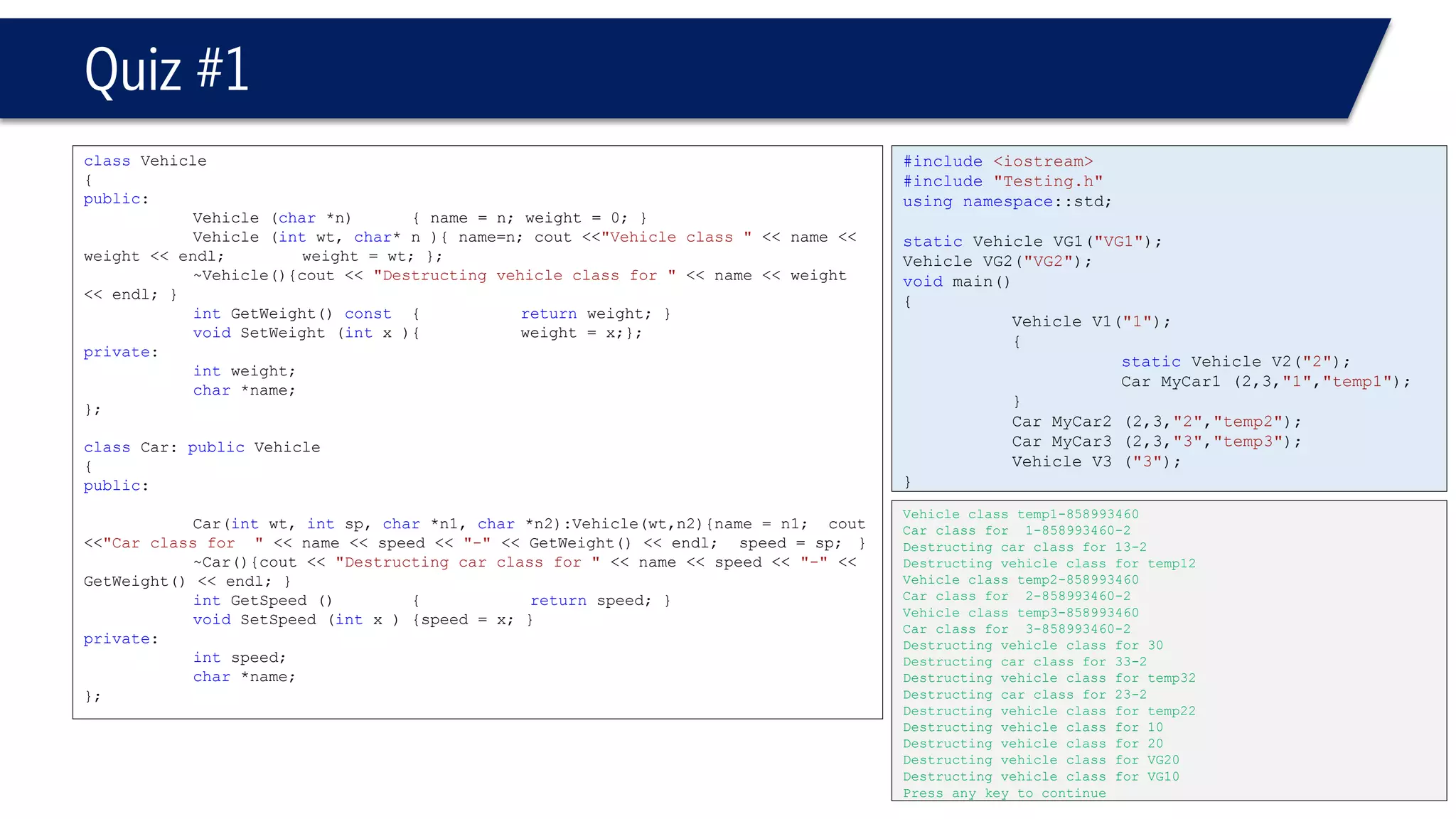Click the 'Quiz #1' slide title
The image size is (1456, 819).
(x=166, y=70)
